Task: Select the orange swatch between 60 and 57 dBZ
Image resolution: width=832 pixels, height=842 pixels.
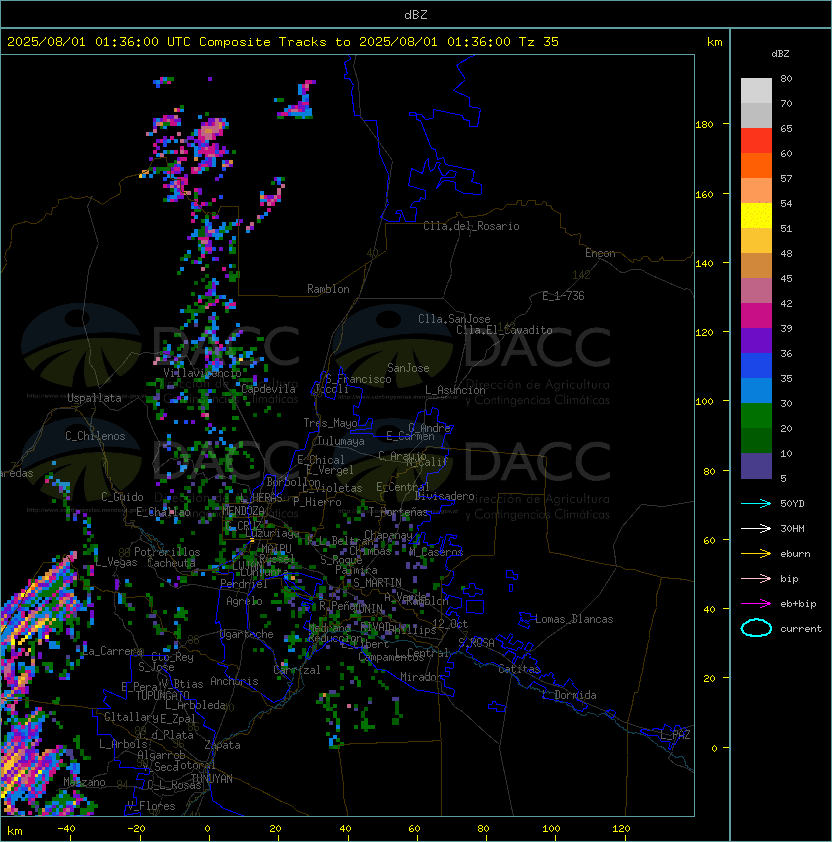Action: pos(756,165)
